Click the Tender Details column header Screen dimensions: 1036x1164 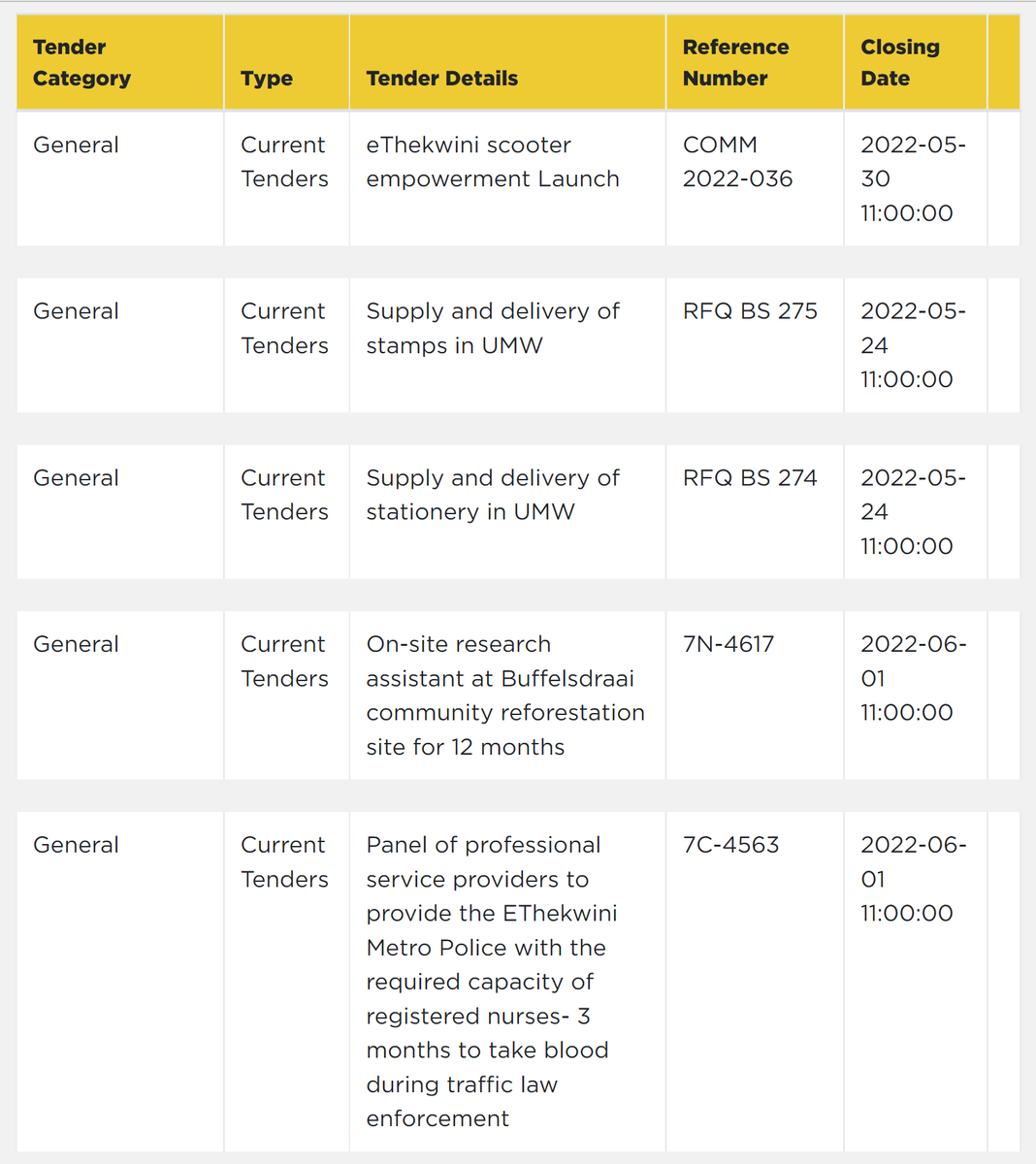(442, 79)
